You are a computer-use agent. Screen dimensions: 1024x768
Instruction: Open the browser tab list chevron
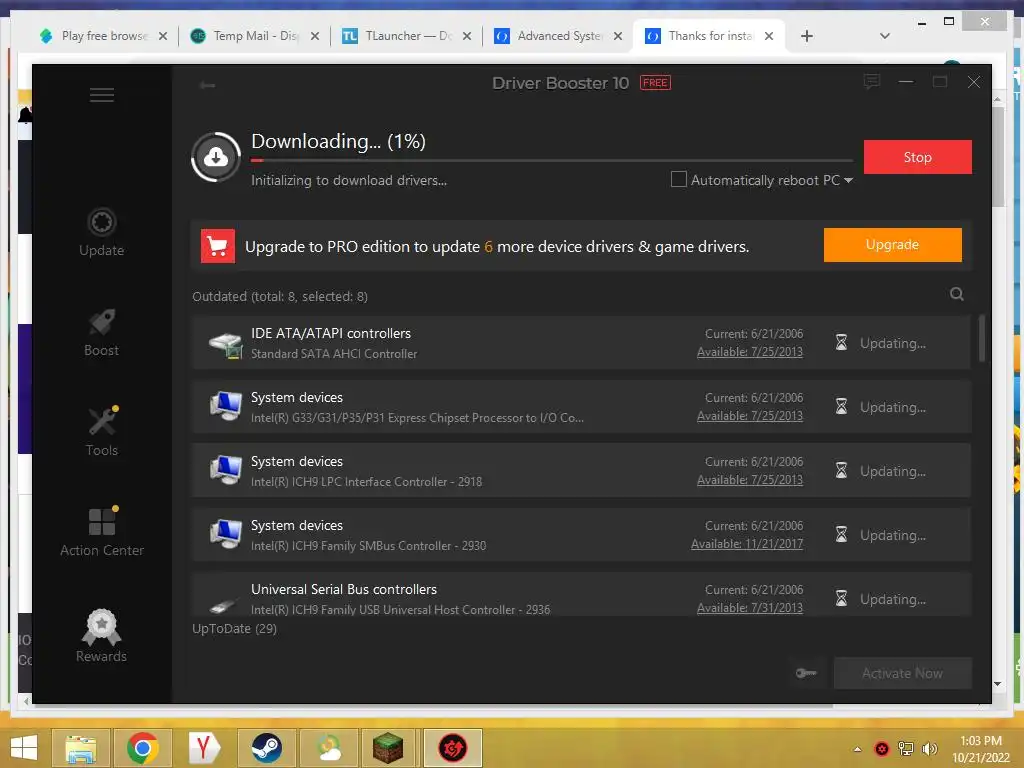pyautogui.click(x=884, y=36)
